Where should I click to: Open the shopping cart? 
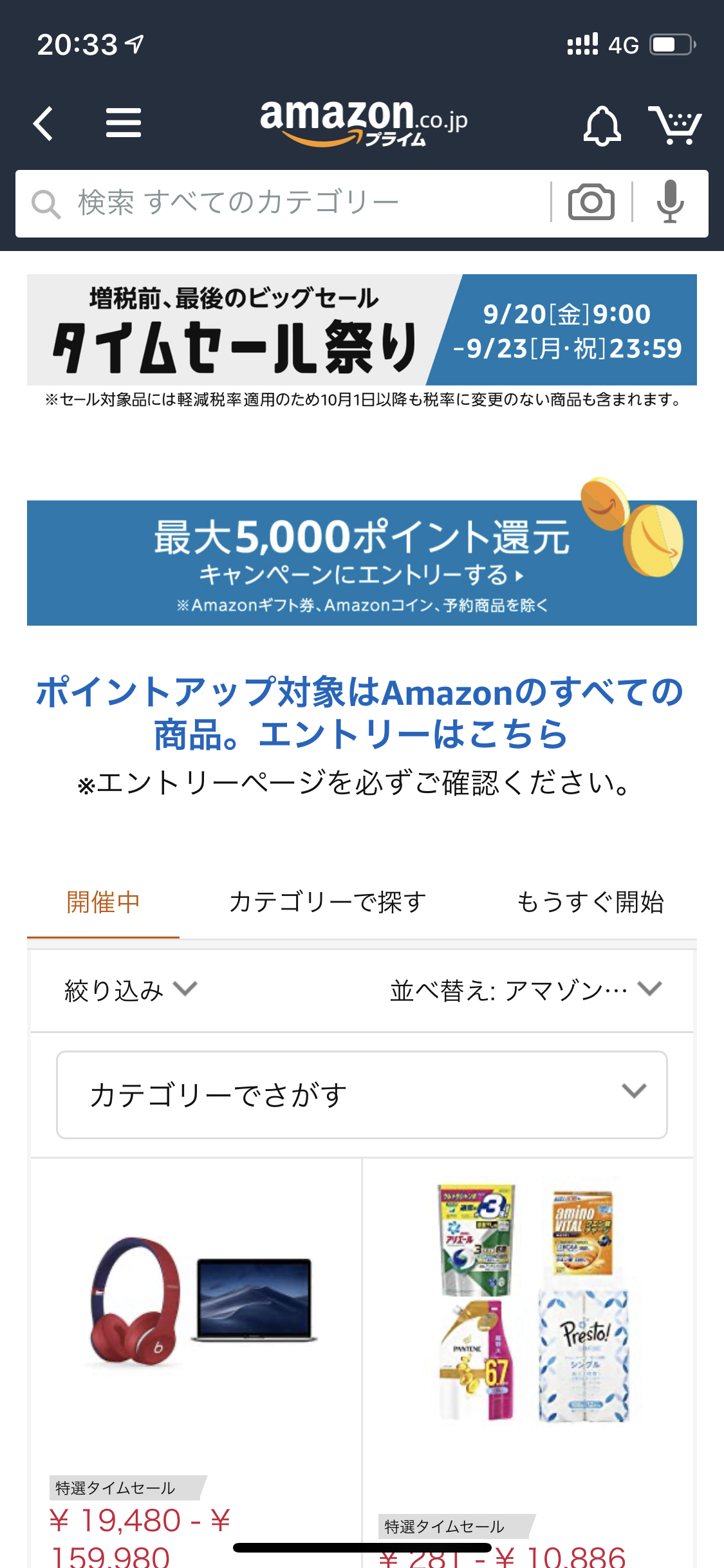(674, 125)
